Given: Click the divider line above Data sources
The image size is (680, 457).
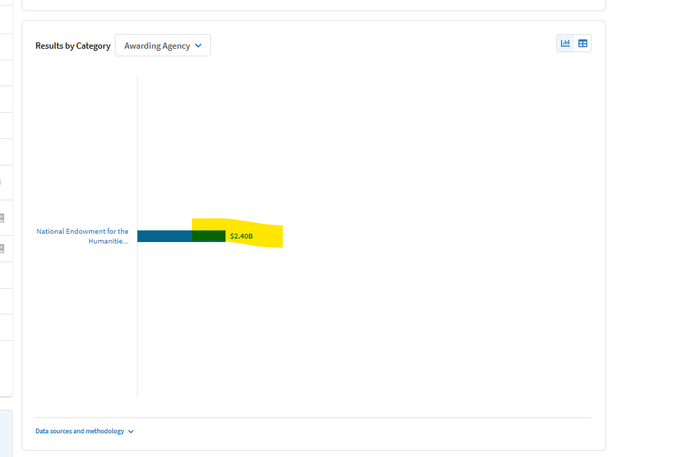Looking at the screenshot, I should (313, 417).
